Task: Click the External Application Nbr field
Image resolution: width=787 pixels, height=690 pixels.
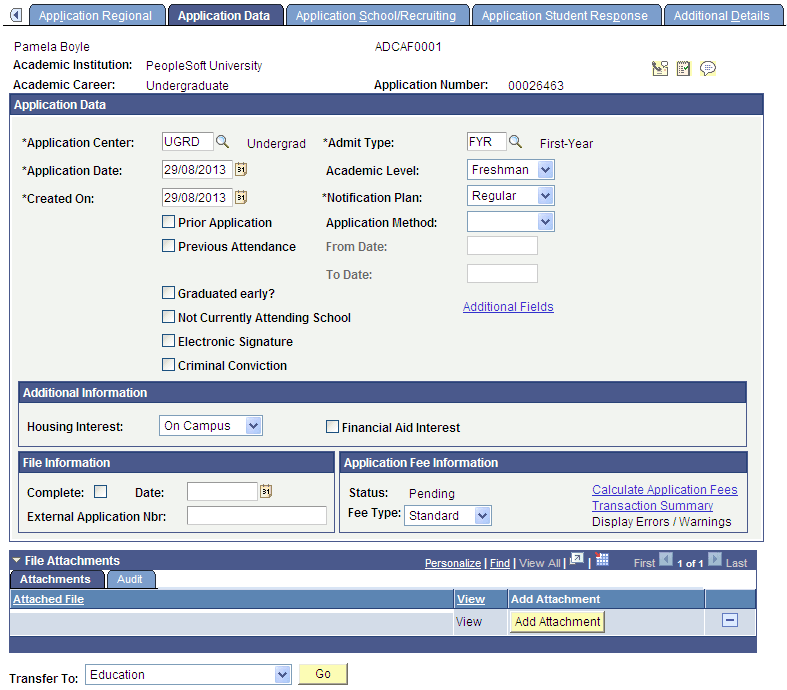Action: pos(256,515)
